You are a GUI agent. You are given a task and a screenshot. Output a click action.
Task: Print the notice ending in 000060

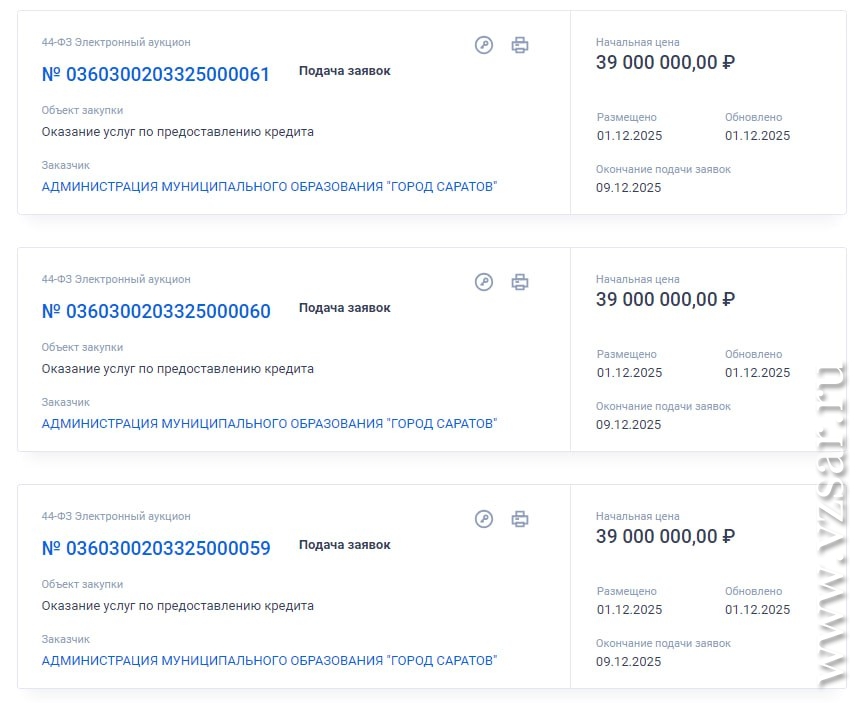point(520,282)
